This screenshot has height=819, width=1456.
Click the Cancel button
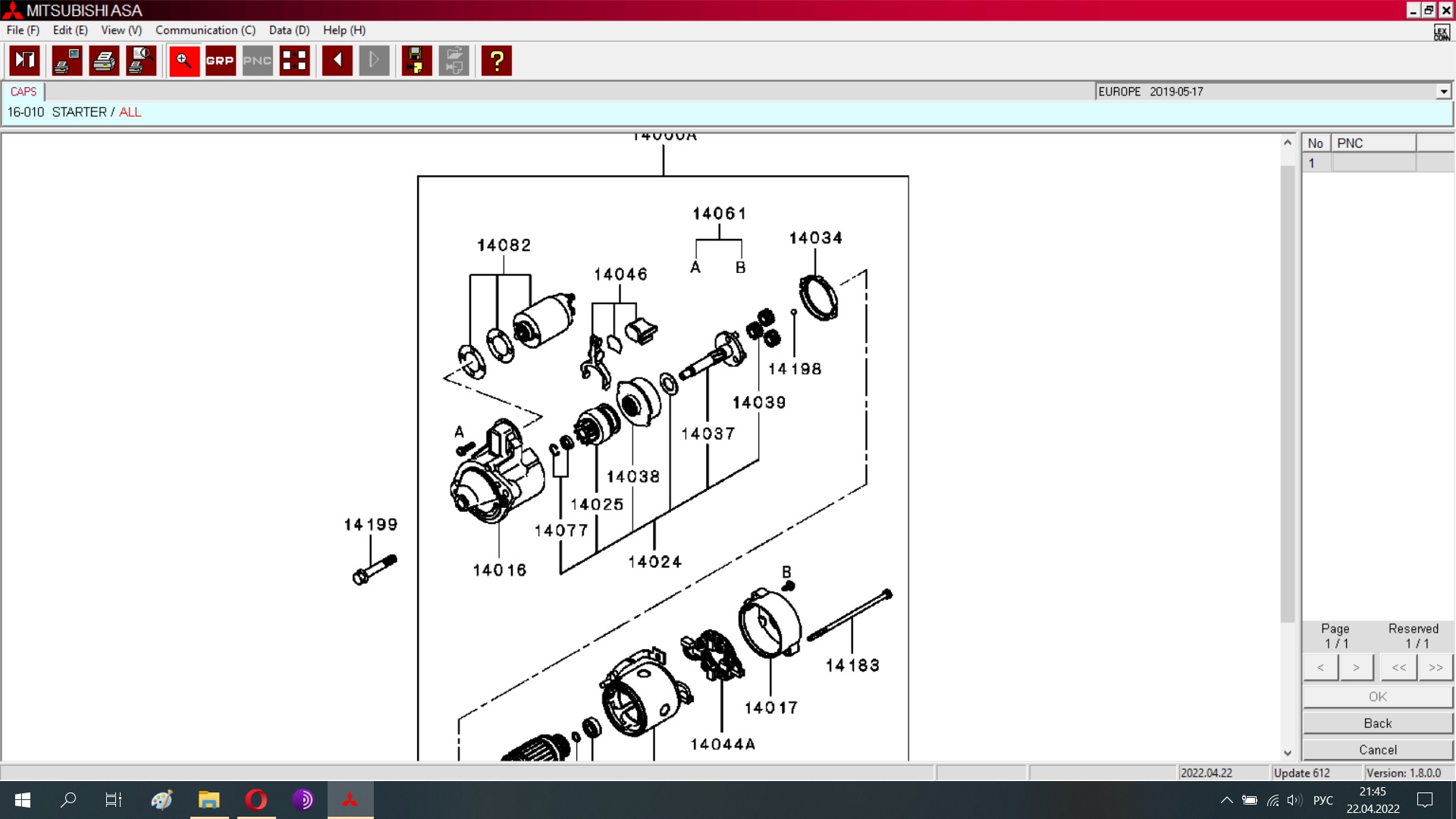click(x=1377, y=749)
